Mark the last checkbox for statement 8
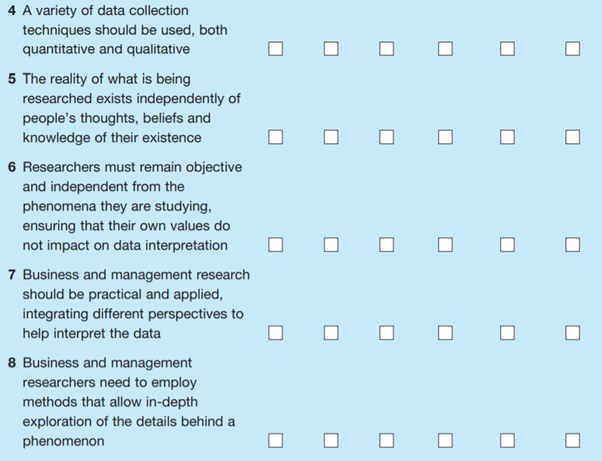The width and height of the screenshot is (602, 461). pyautogui.click(x=572, y=440)
